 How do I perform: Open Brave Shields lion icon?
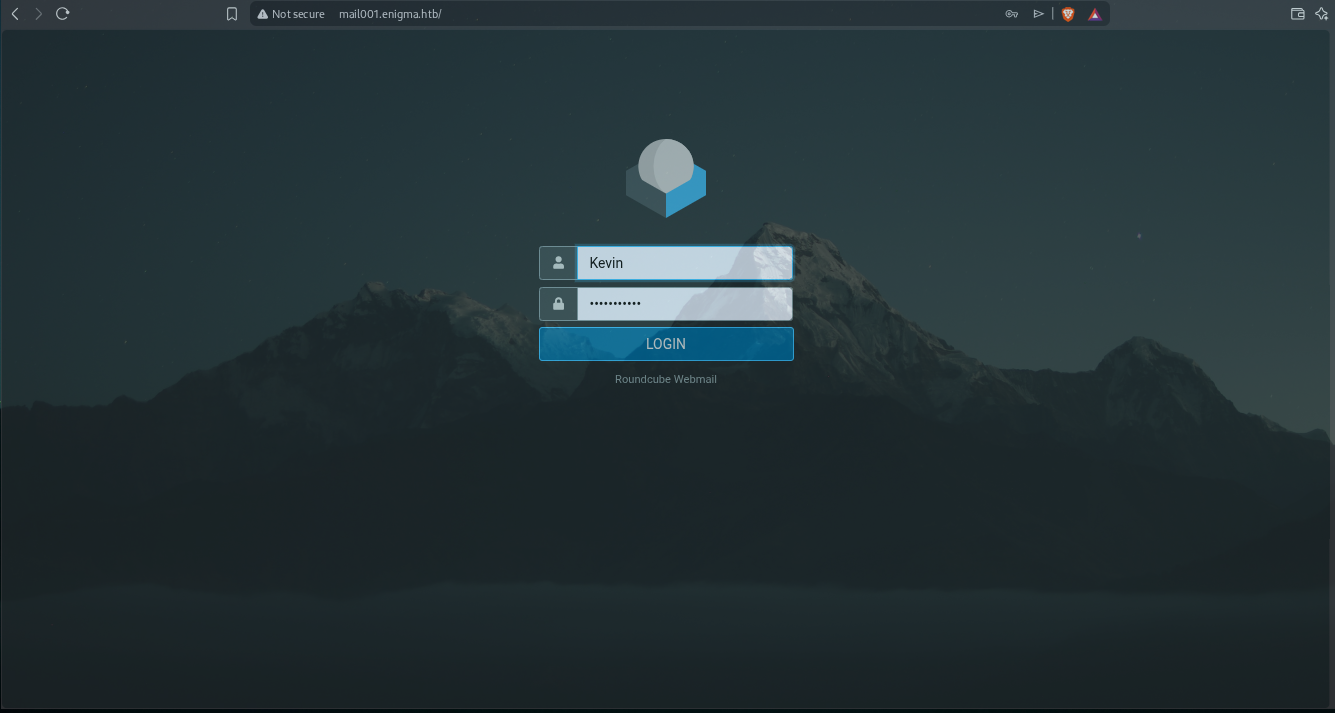coord(1068,14)
